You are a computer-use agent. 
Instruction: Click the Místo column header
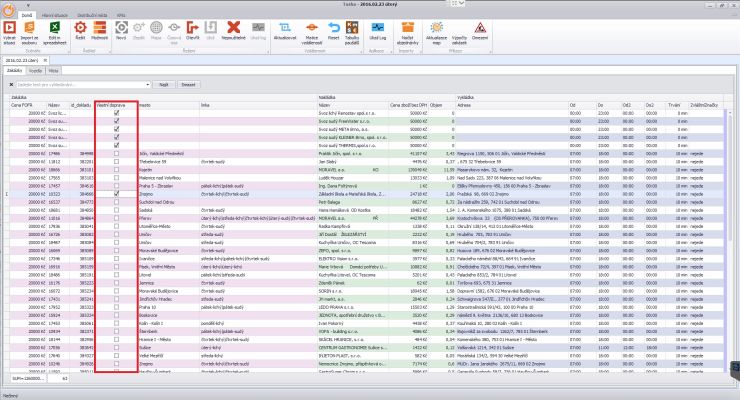pyautogui.click(x=168, y=105)
